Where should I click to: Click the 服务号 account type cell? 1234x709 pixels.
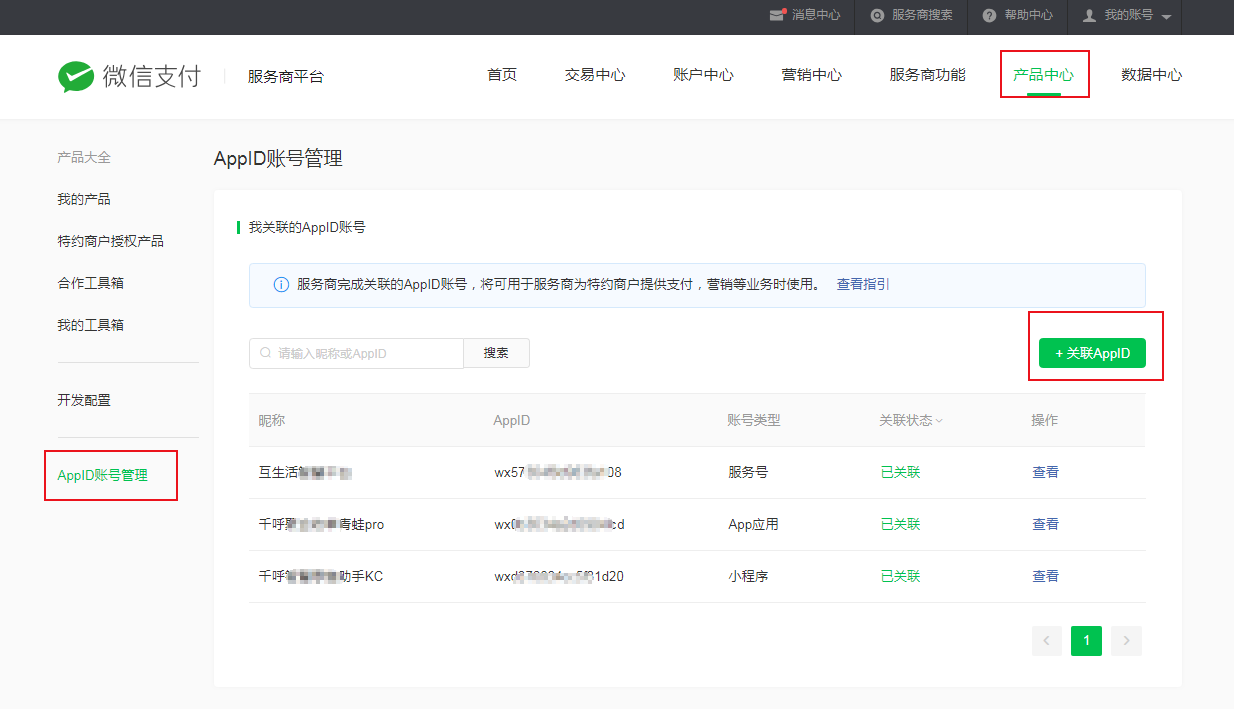tap(748, 472)
